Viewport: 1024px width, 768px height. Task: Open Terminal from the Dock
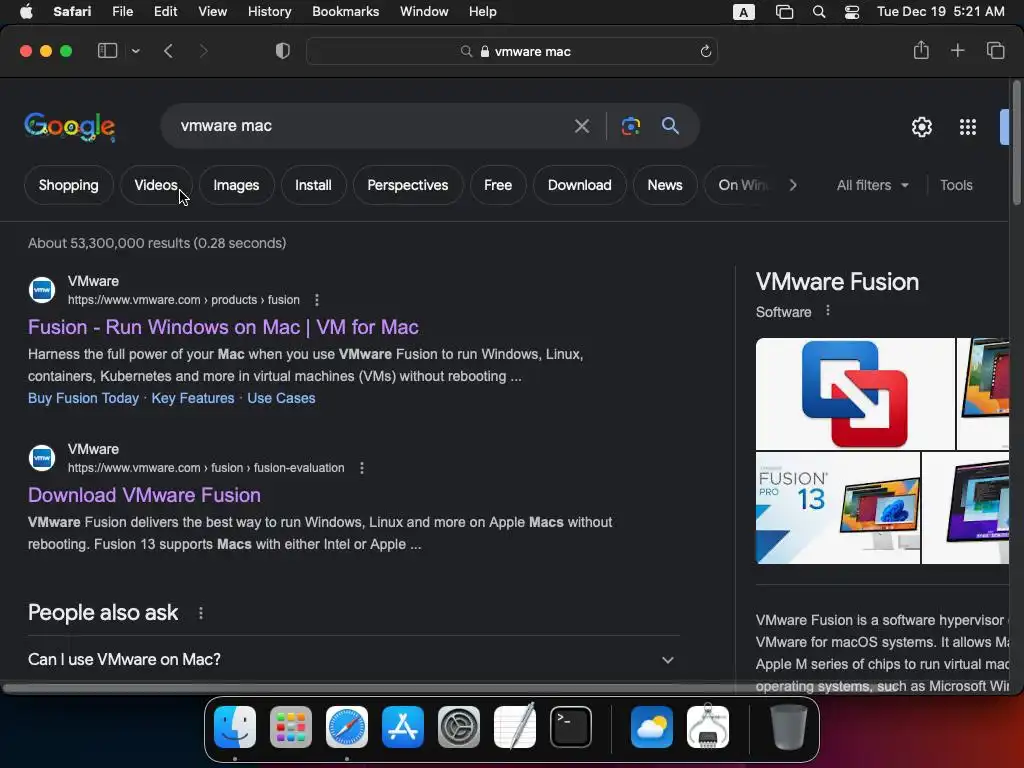click(571, 727)
